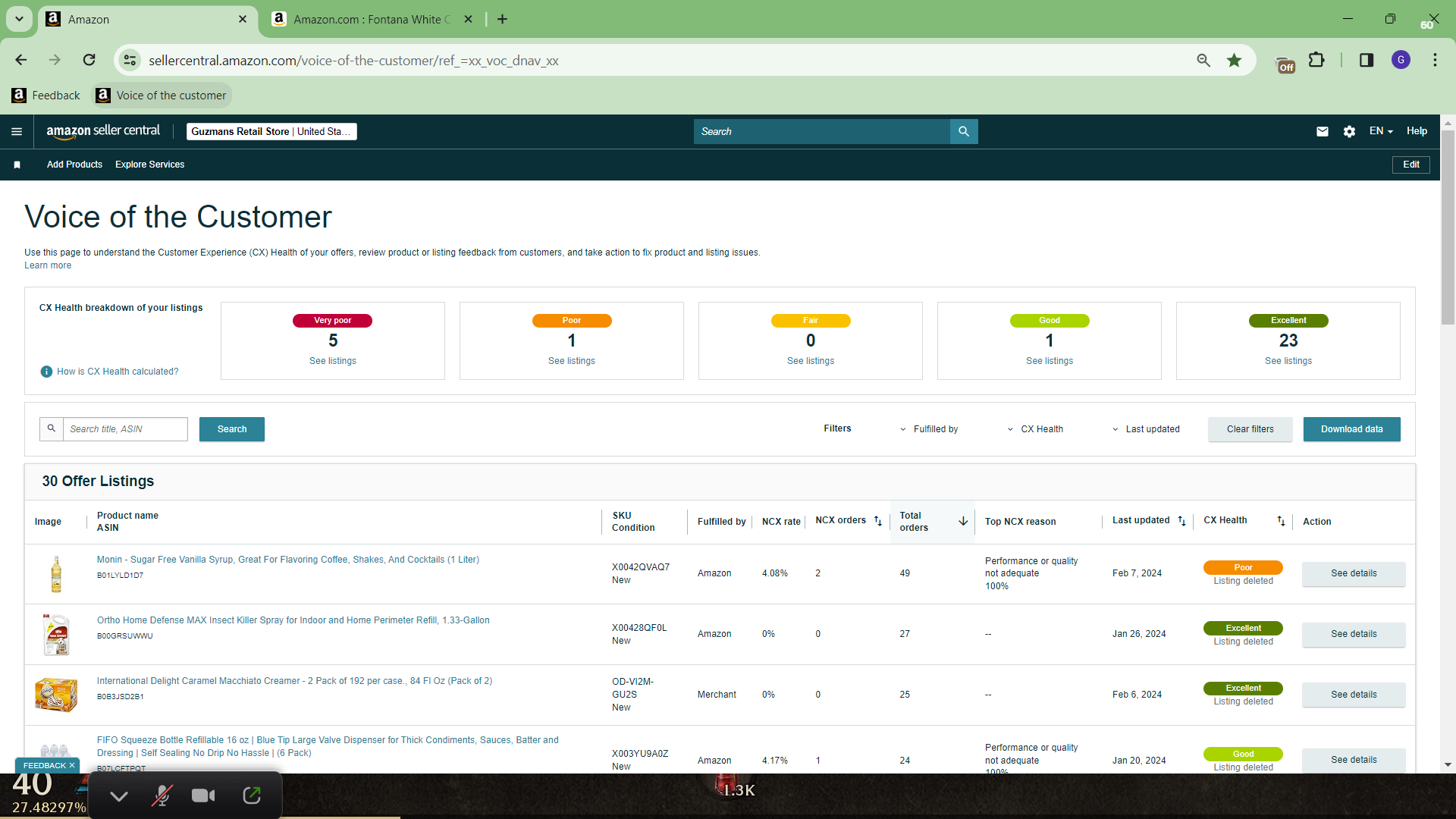Screen dimensions: 1456x819
Task: Bookmark this page with star icon
Action: pos(1235,60)
